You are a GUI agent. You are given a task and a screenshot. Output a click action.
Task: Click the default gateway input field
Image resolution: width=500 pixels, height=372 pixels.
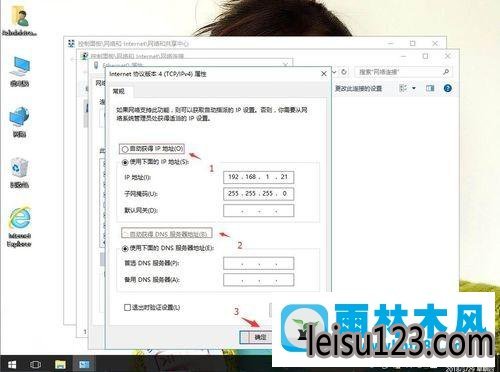coord(259,211)
